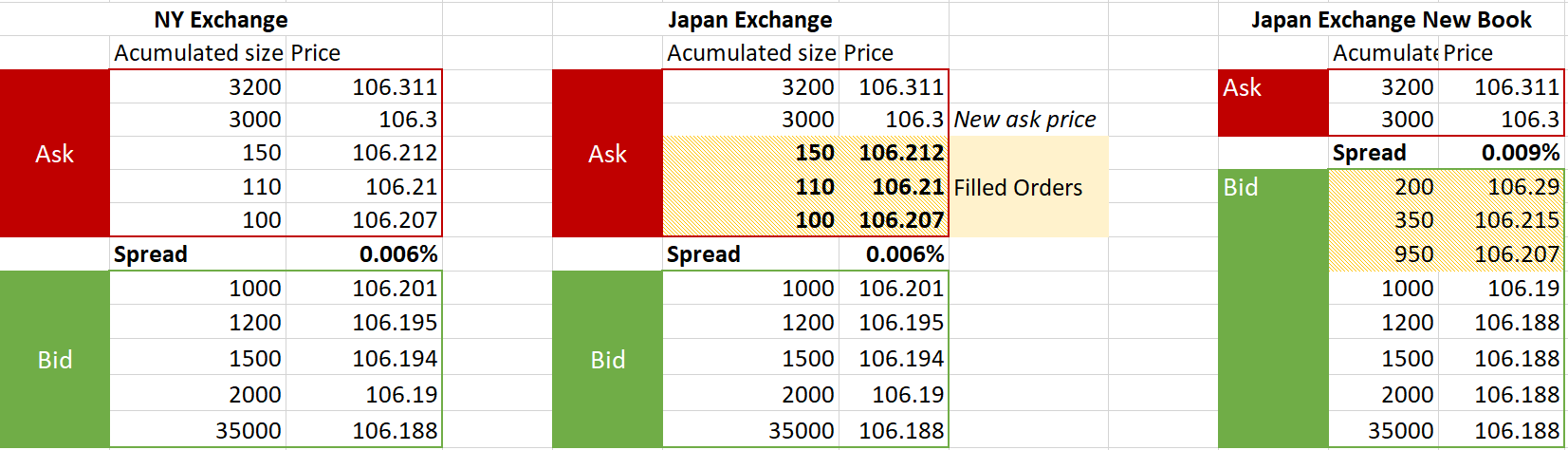1568x450 pixels.
Task: Select the 0.006% spread value under NY Exchange
Action: (398, 254)
